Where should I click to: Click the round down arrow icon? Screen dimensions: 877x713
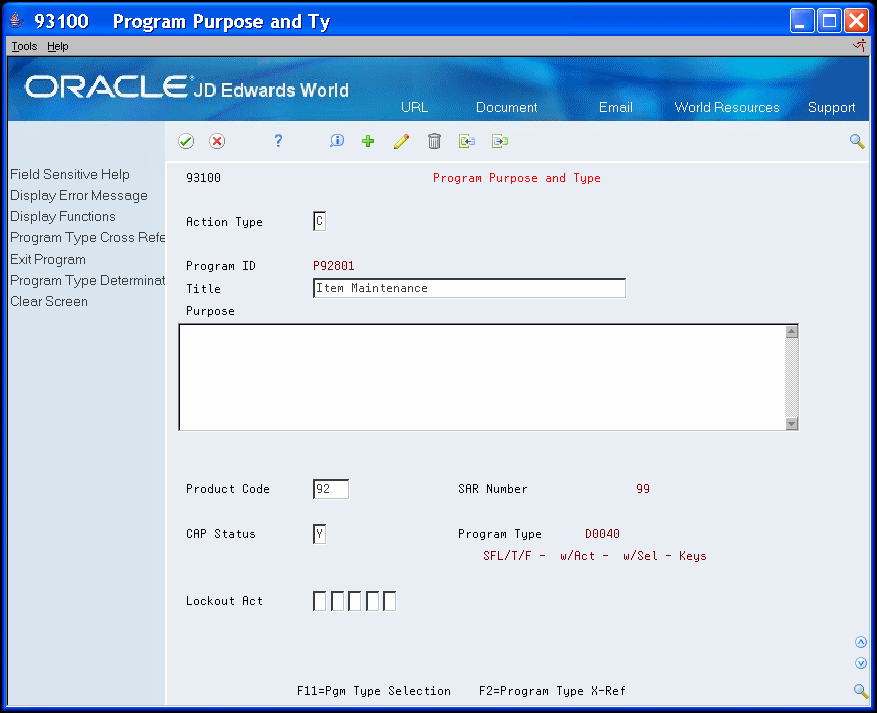tap(861, 663)
